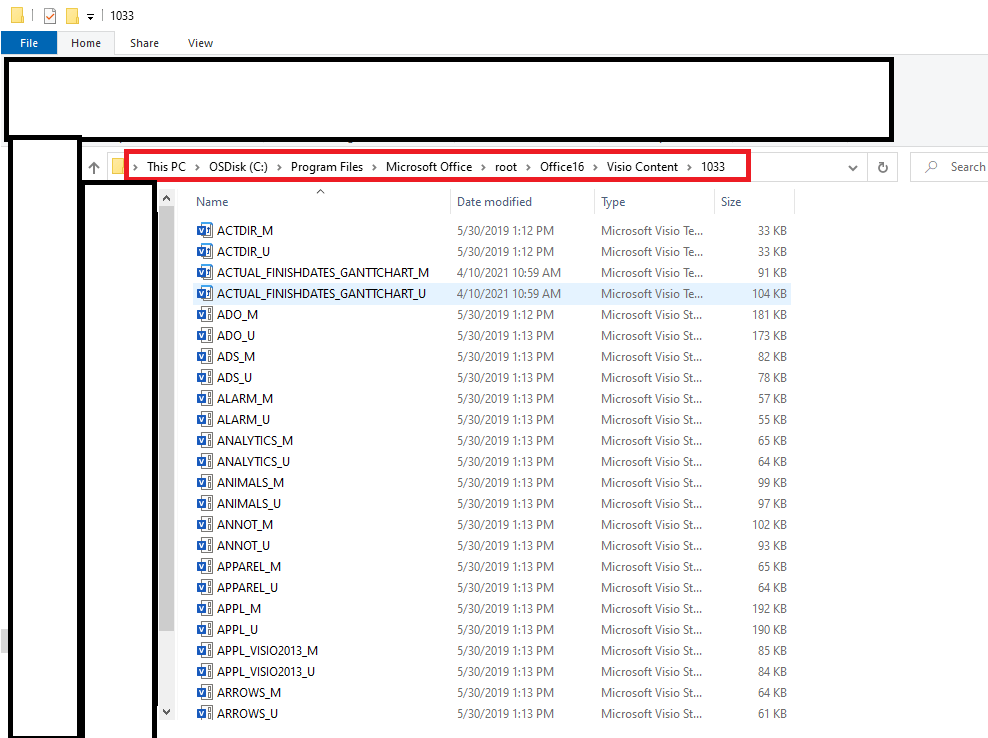Screen dimensions: 988x738
Task: Select the ACTUAL_FINISHDATES_GANTTCHART_M file icon
Action: click(x=204, y=272)
